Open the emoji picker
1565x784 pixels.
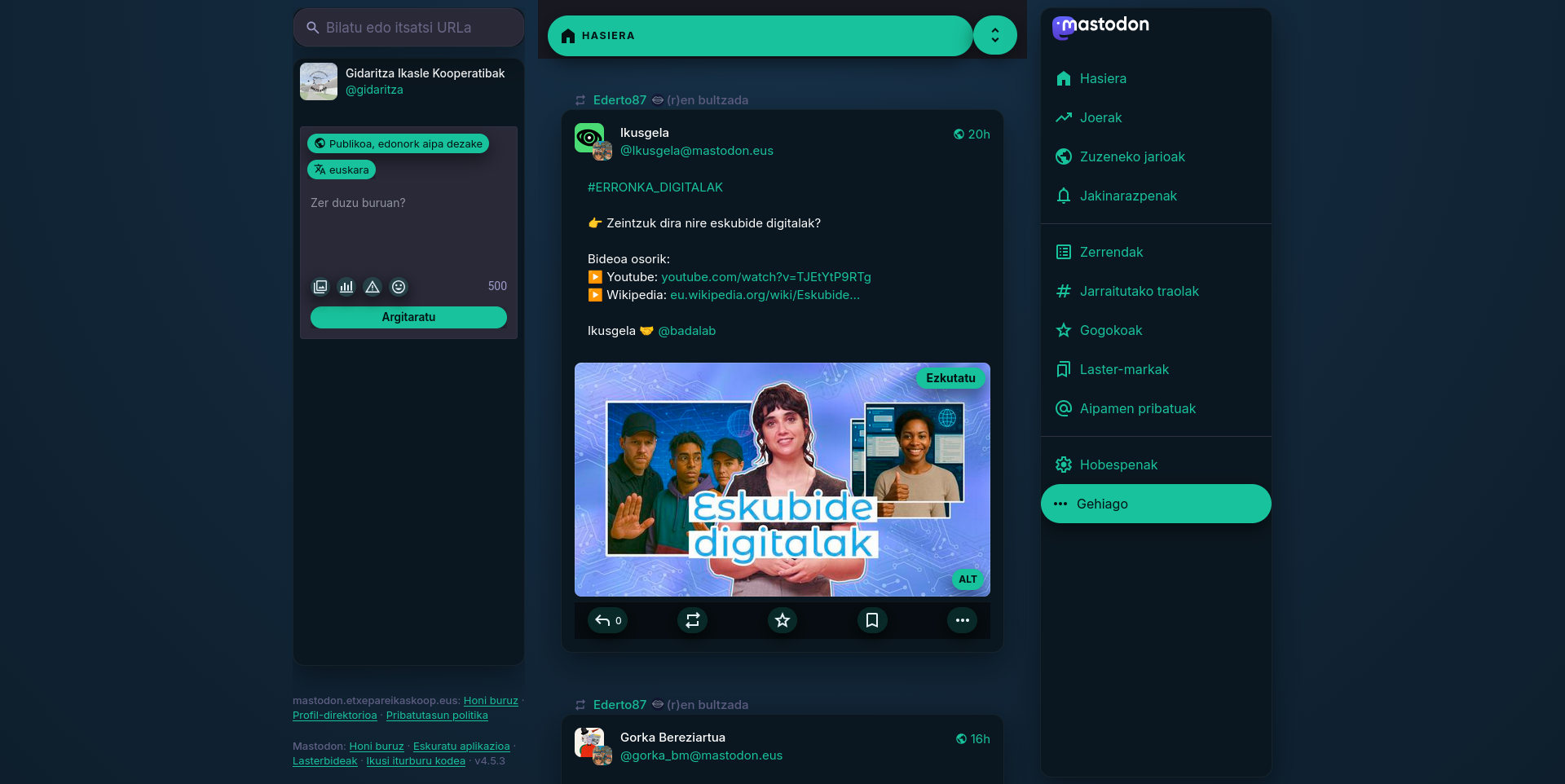click(x=399, y=287)
